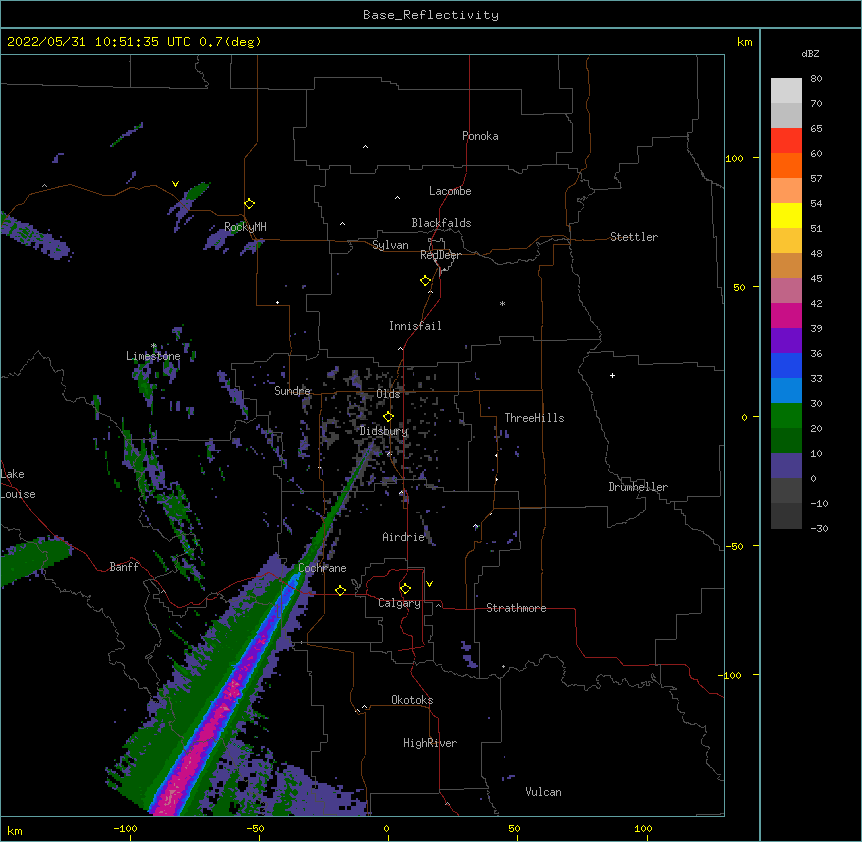Screen dimensions: 862x842
Task: Click the yellow diamond marker above Calgary label
Action: pyautogui.click(x=405, y=589)
